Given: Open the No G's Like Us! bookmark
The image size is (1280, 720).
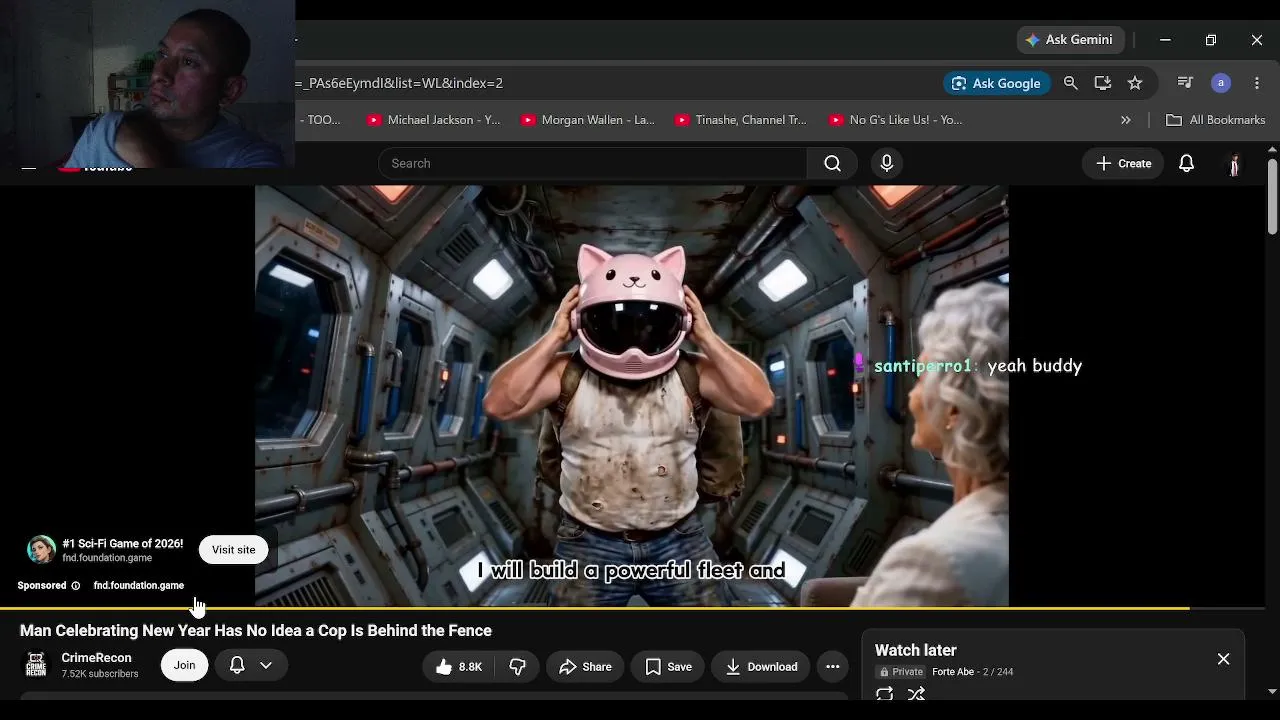Looking at the screenshot, I should coord(896,120).
